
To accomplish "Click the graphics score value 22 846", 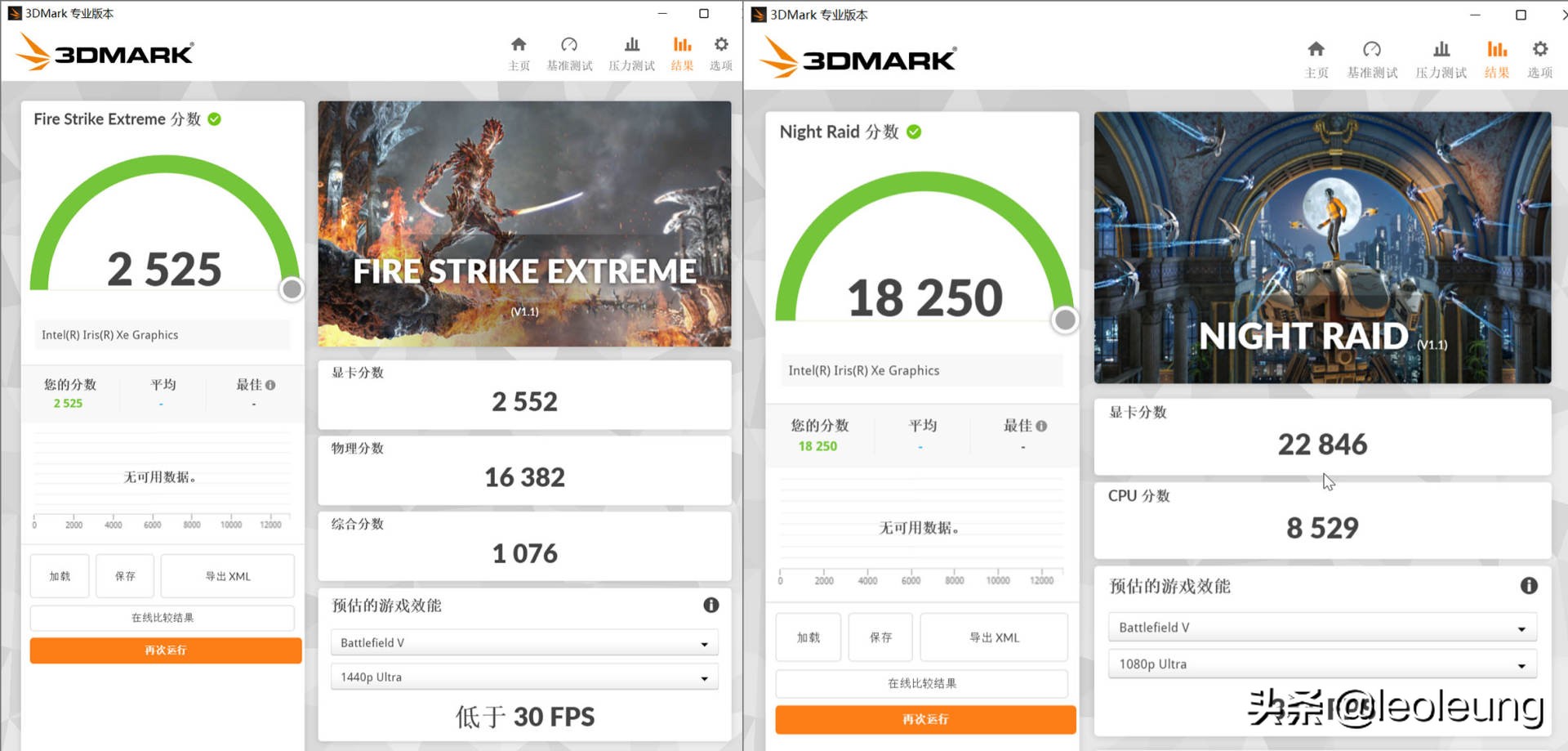I will 1322,444.
